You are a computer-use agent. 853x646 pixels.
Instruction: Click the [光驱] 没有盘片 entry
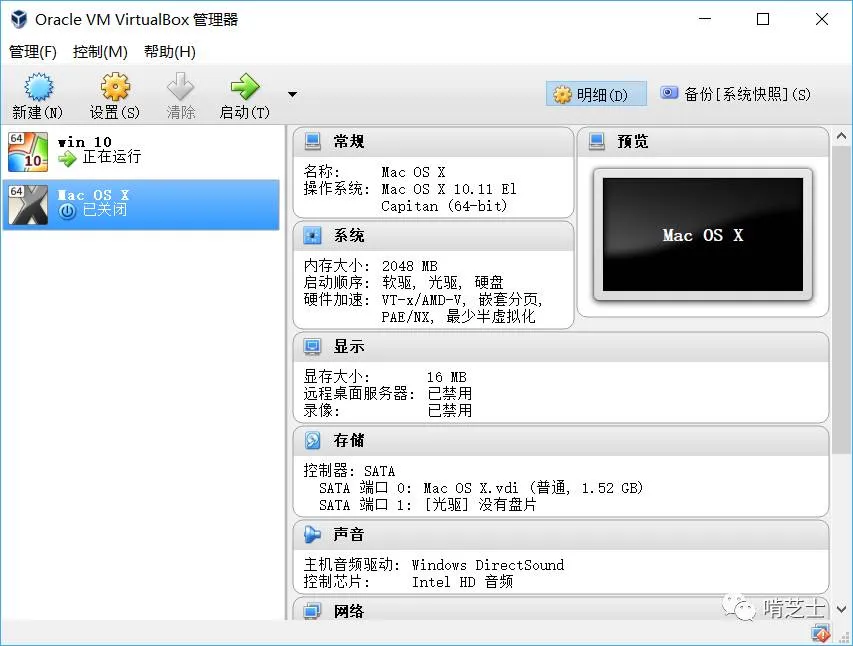click(x=480, y=505)
